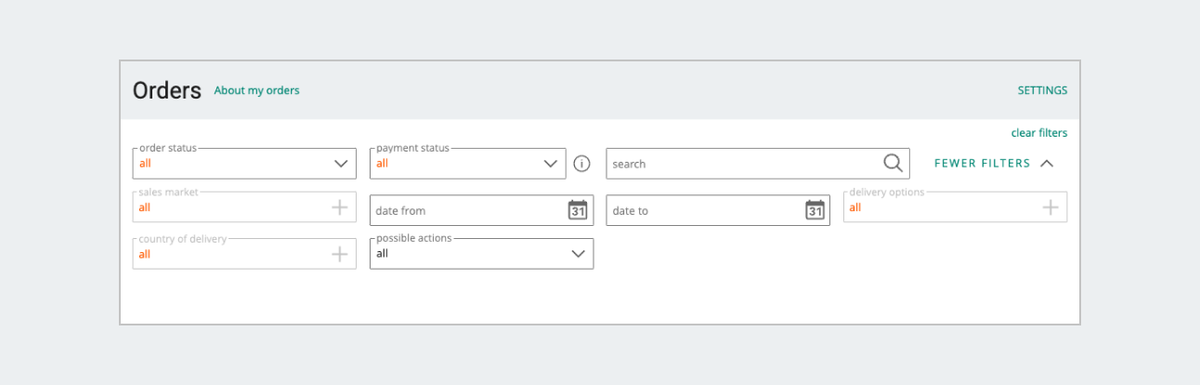Screen dimensions: 1200x385
Task: Click the plus icon in delivery options
Action: coord(1050,207)
